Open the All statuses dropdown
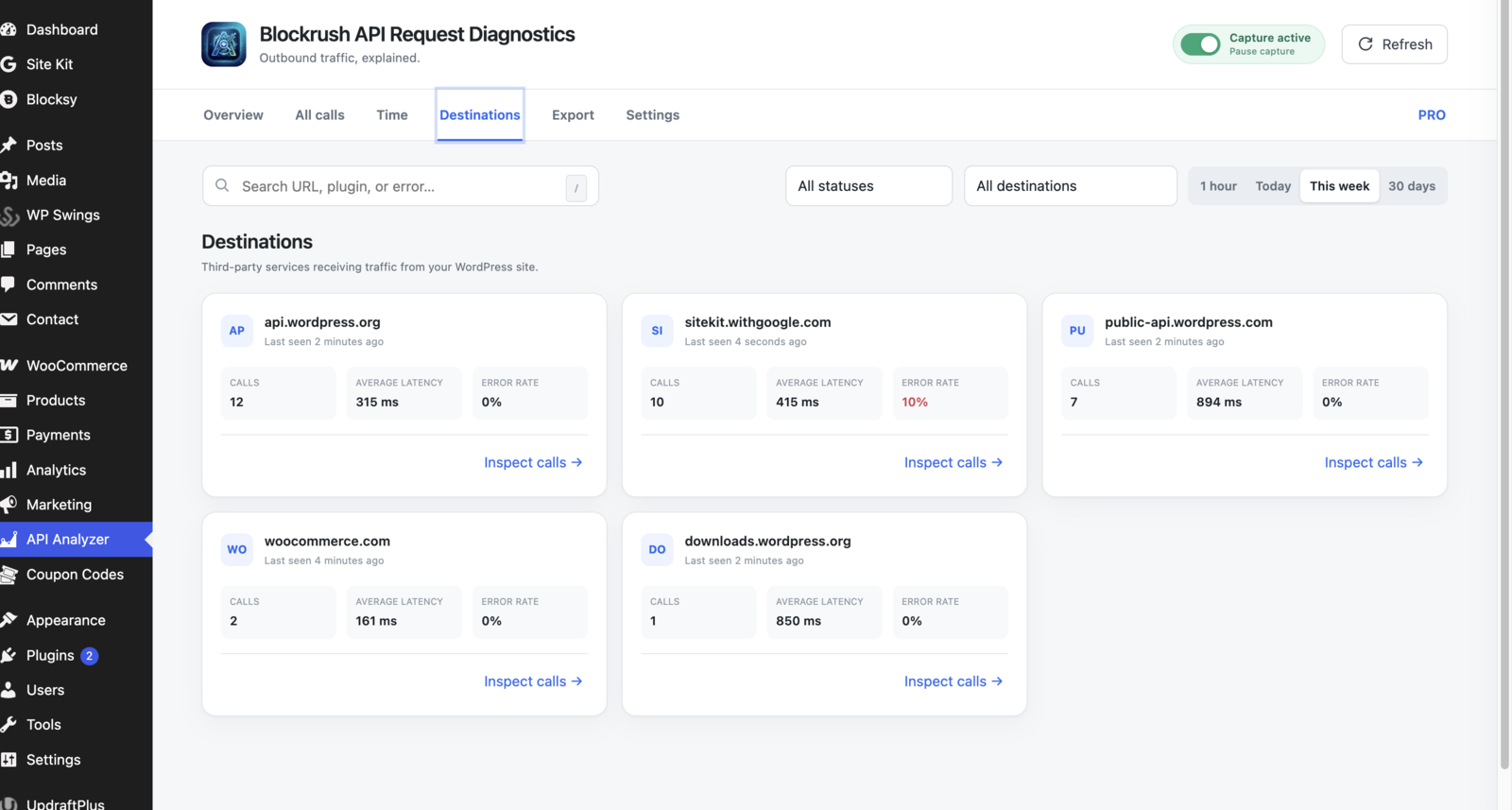This screenshot has height=810, width=1512. point(868,186)
